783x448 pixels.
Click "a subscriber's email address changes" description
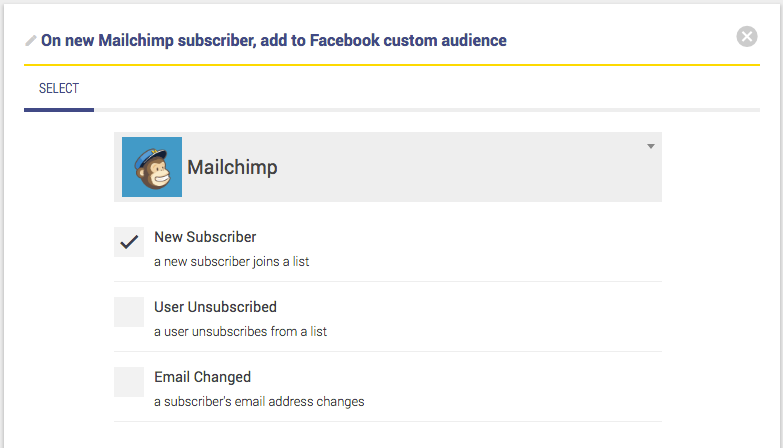[259, 402]
